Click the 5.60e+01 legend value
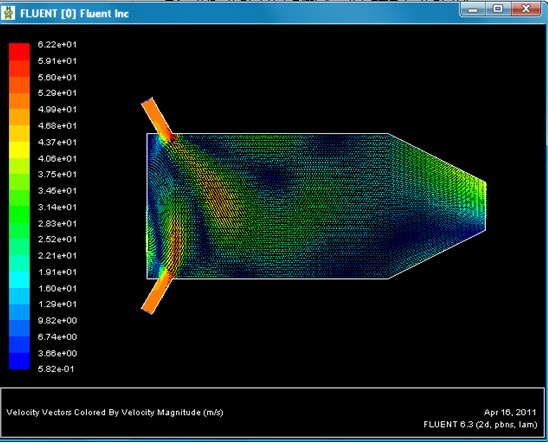This screenshot has height=443, width=548. [x=57, y=77]
